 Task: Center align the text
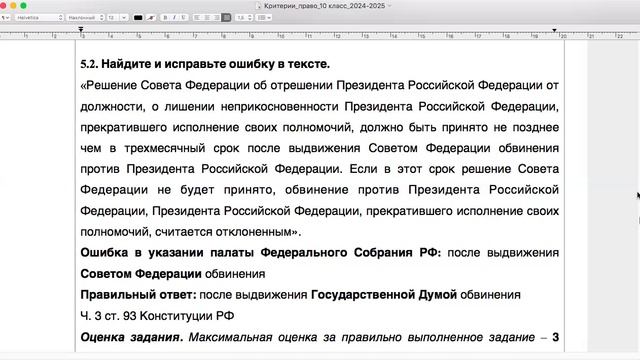pos(207,18)
